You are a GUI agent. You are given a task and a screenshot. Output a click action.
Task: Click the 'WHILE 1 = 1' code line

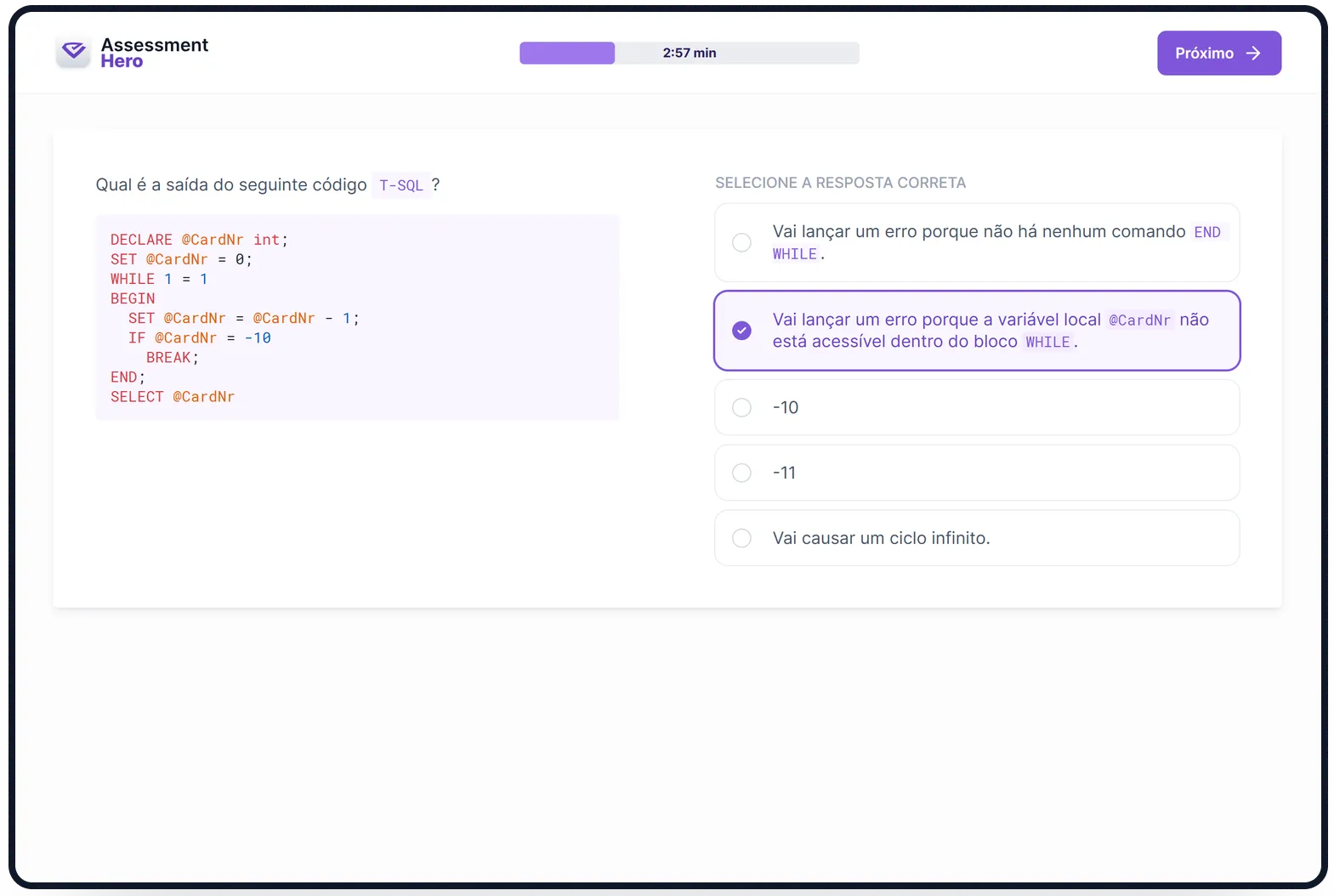click(x=159, y=279)
